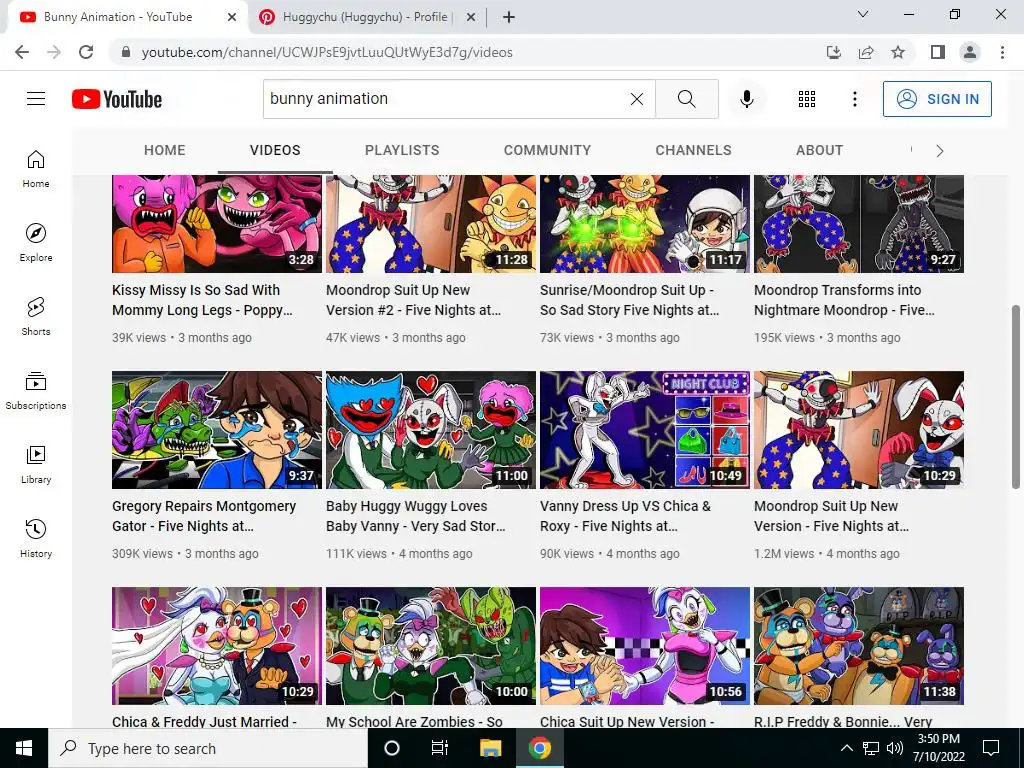The width and height of the screenshot is (1024, 768).
Task: Open Chica & Freddy Just Married title
Action: [204, 721]
